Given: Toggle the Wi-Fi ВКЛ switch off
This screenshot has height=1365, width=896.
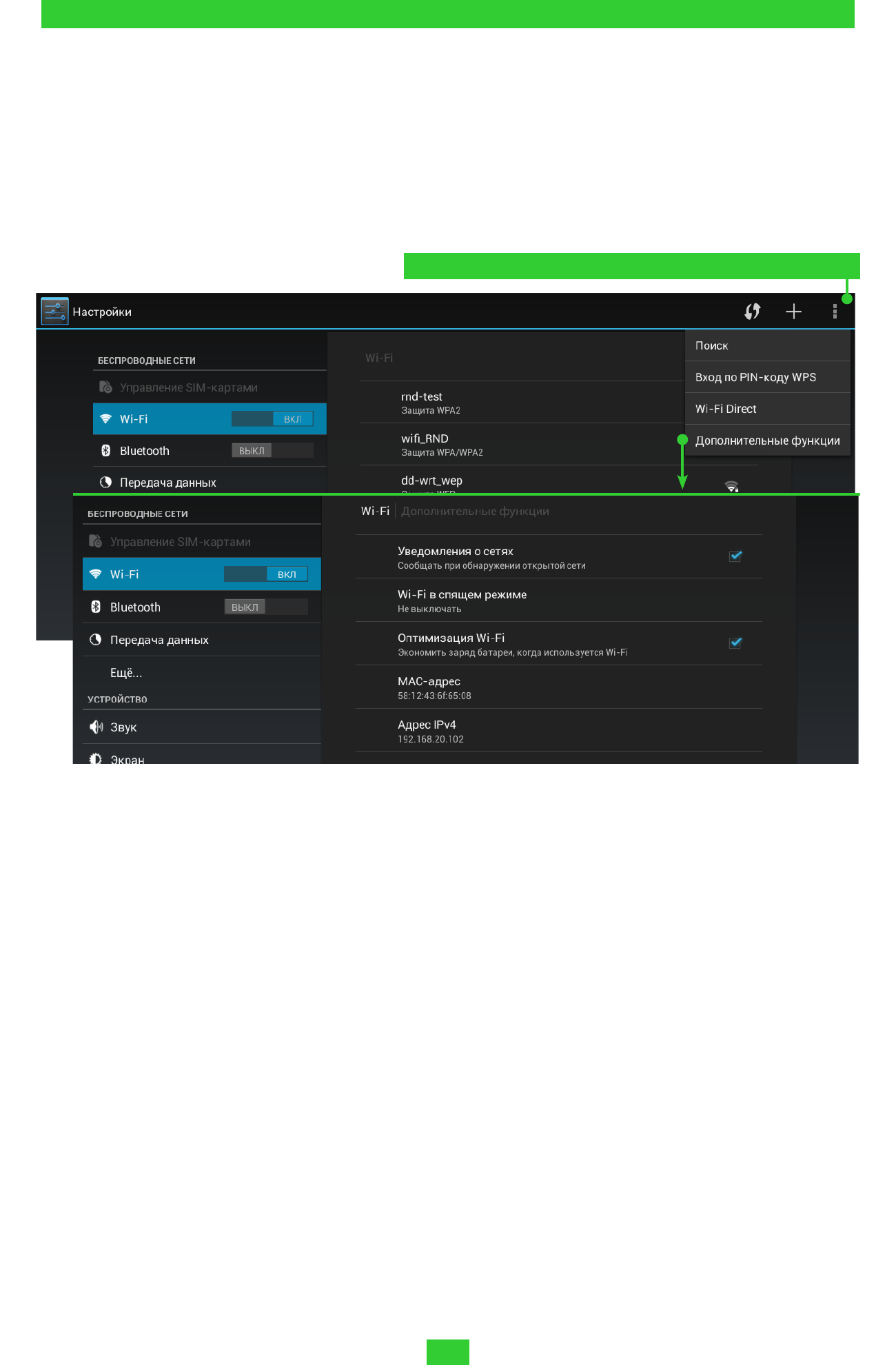Looking at the screenshot, I should (x=265, y=574).
